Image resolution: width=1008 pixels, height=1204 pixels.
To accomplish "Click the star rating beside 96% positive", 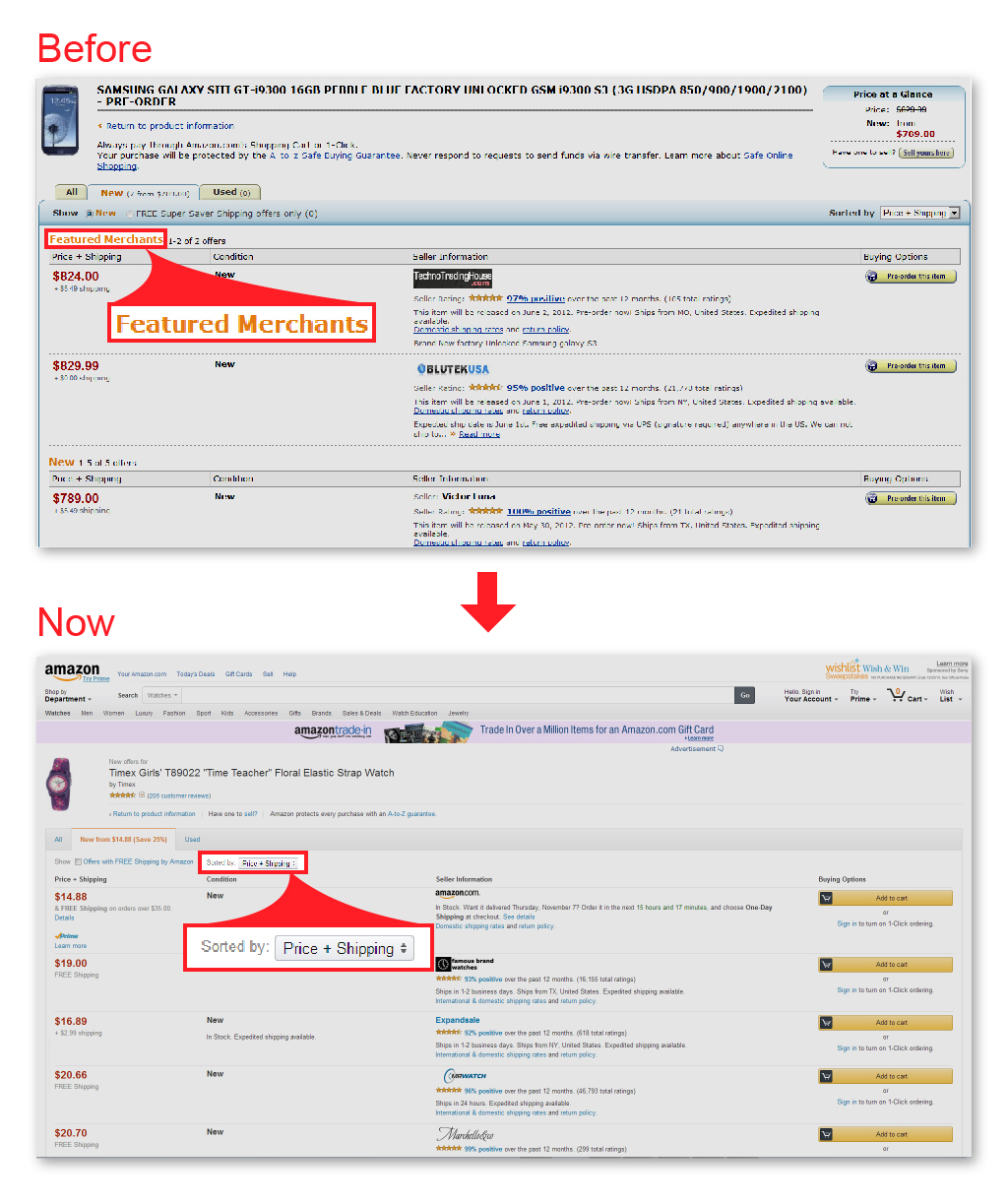I will click(448, 1091).
